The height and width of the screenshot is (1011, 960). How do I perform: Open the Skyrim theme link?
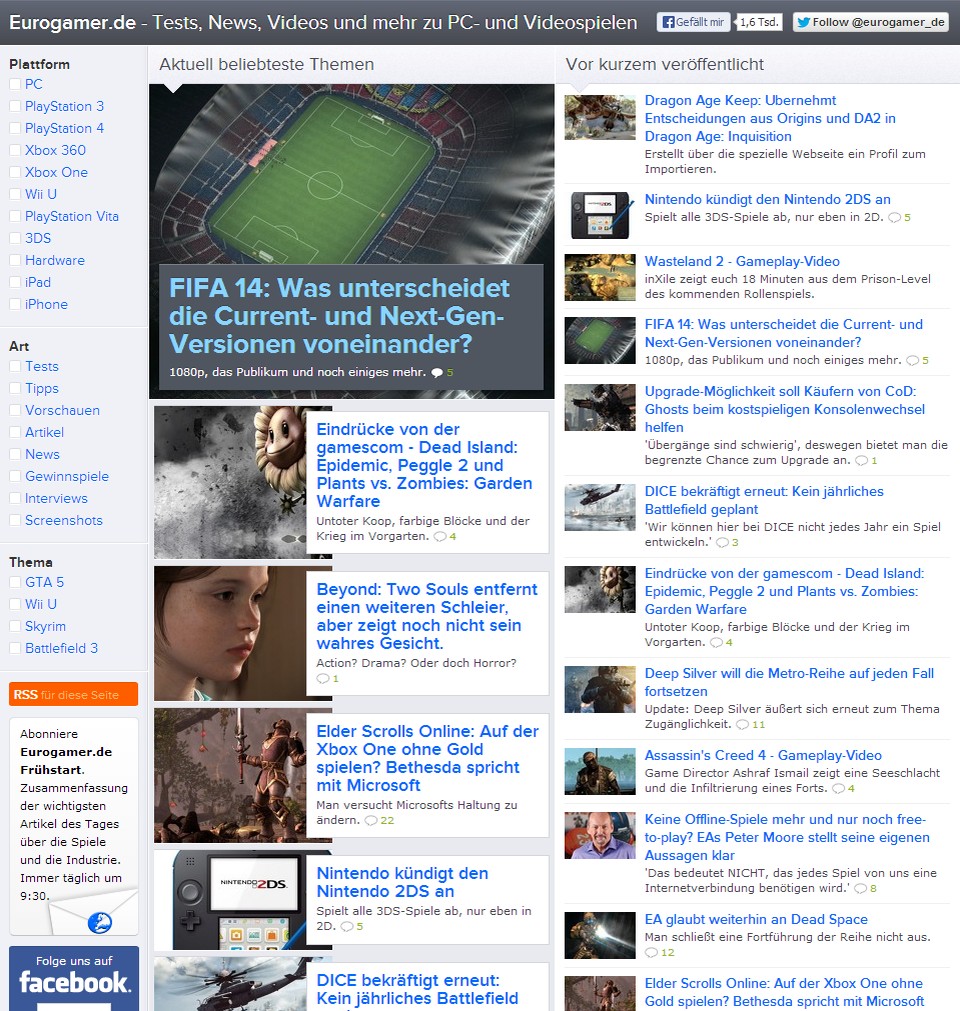pos(45,626)
